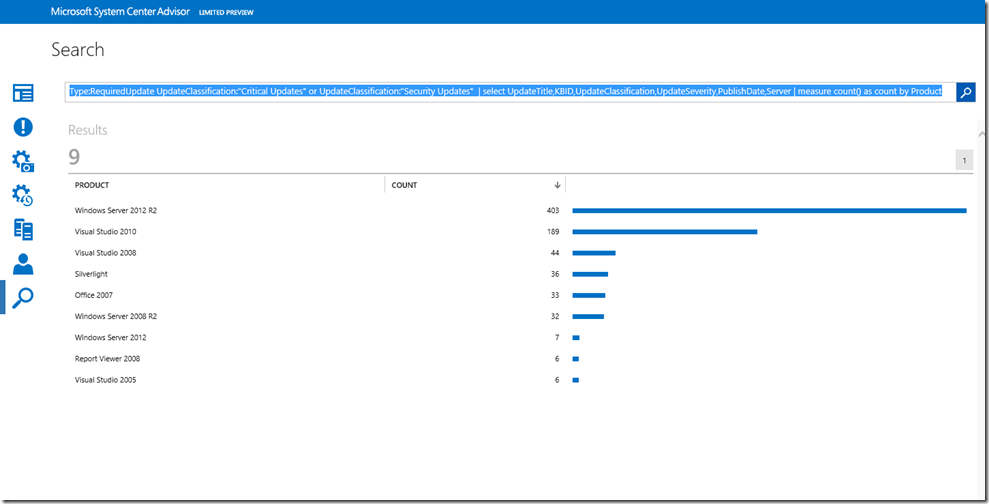The width and height of the screenshot is (989, 504).
Task: Open the account person icon
Action: point(22,264)
